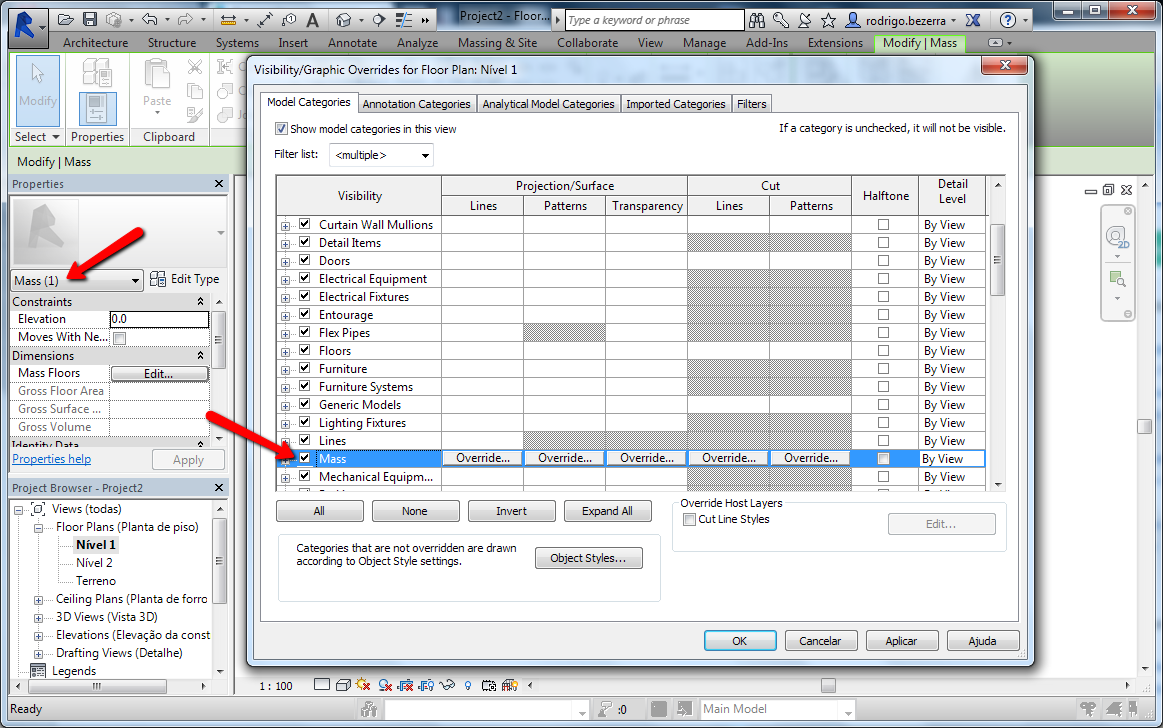Click the Properties palette icon in ribbon
Viewport: 1163px width, 728px height.
click(x=97, y=109)
